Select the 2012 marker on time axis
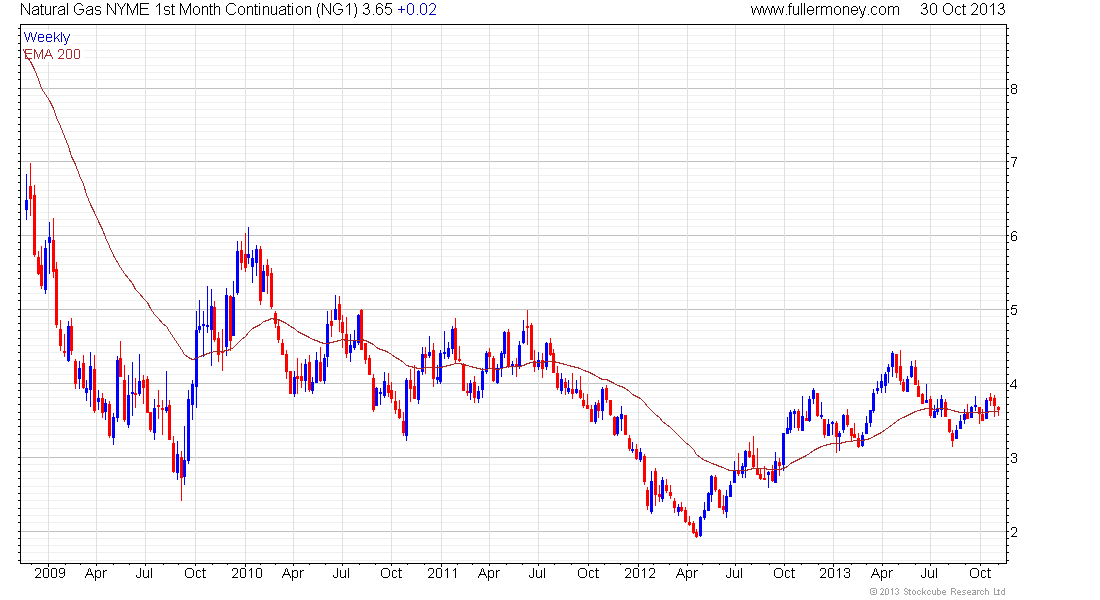This screenshot has width=1100, height=600. coord(639,573)
